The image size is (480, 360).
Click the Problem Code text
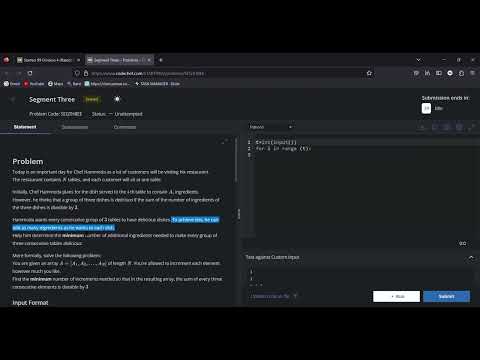55,114
